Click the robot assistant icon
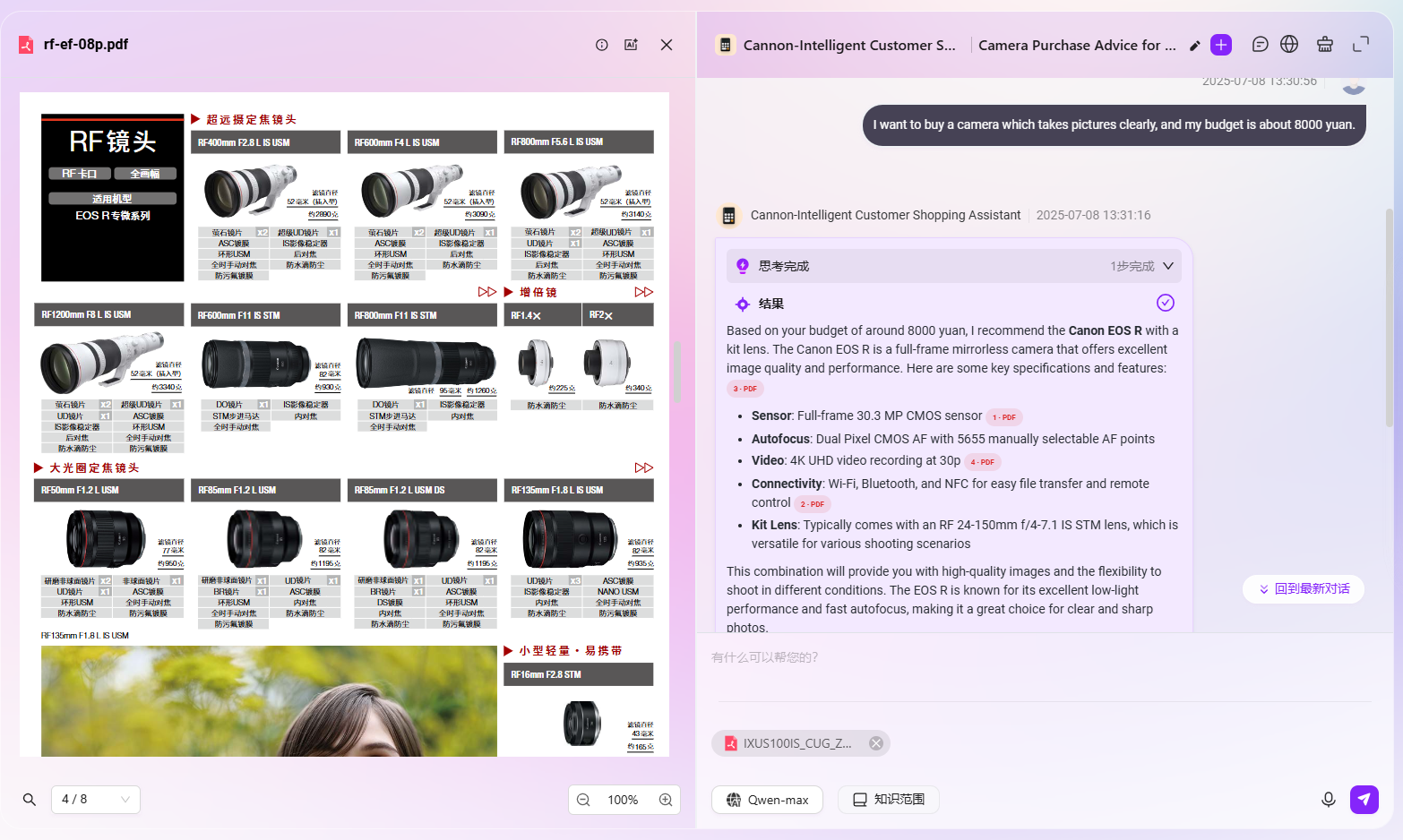The height and width of the screenshot is (840, 1403). tap(1325, 45)
